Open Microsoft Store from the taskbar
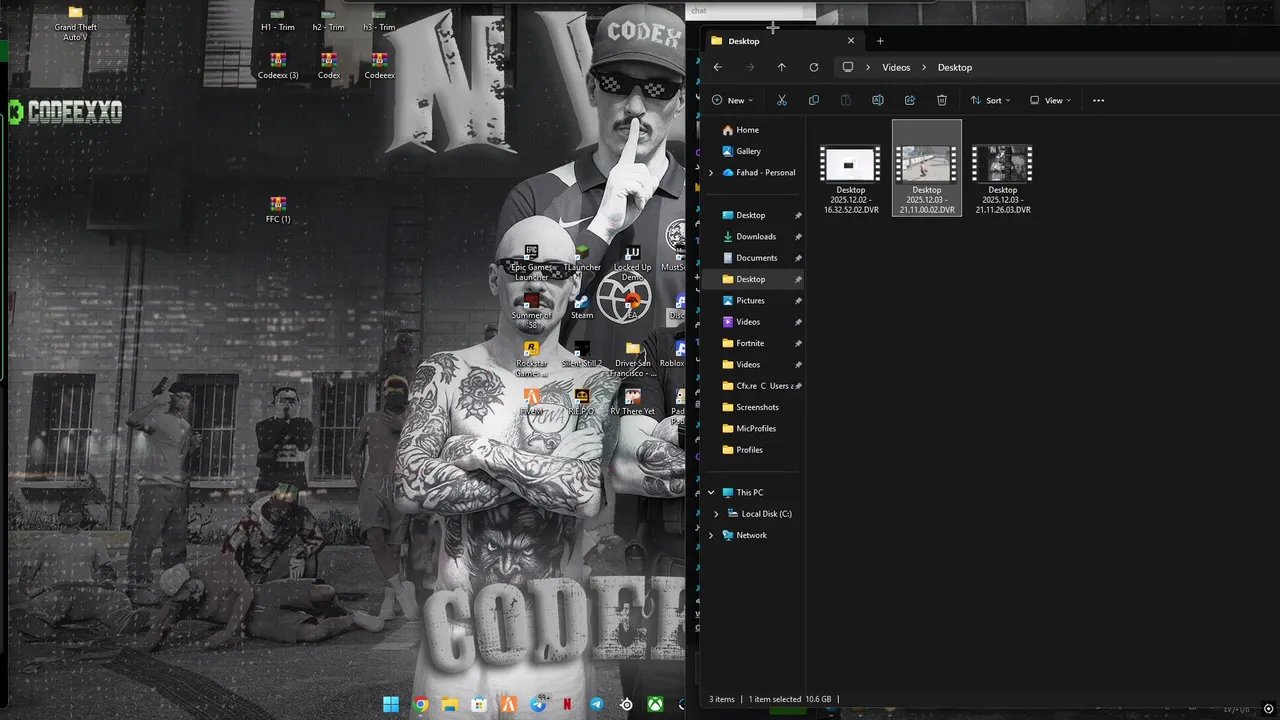Screen dimensions: 1280x720 (x=479, y=704)
